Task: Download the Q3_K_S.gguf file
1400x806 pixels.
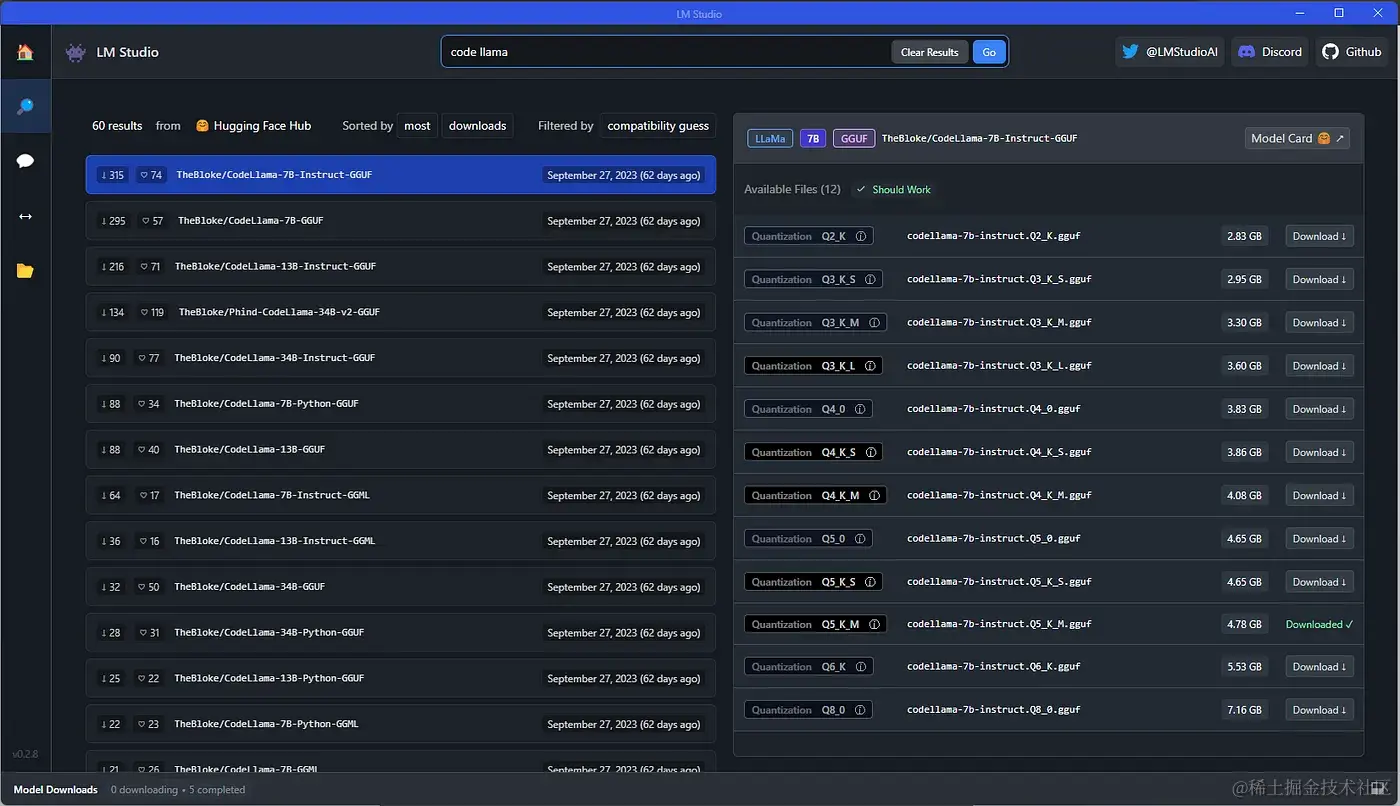Action: click(1319, 280)
